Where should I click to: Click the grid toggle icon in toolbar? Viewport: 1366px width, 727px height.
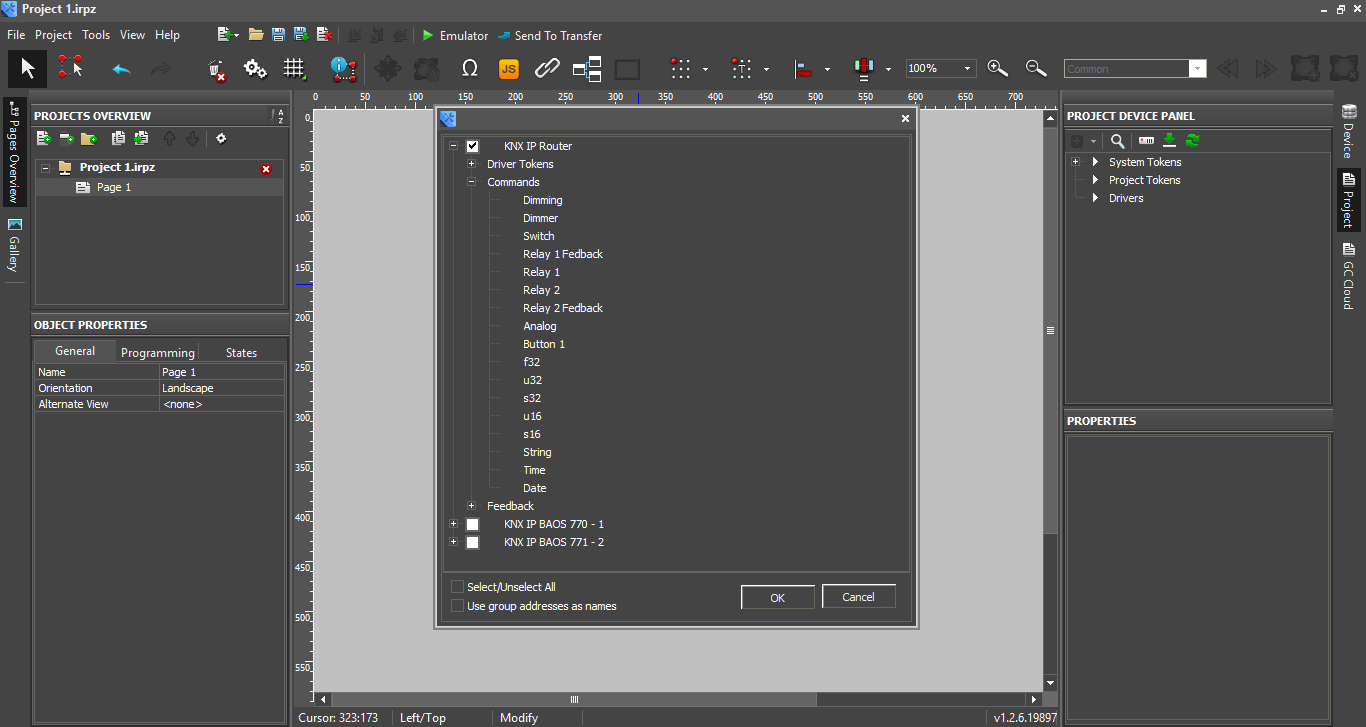(294, 69)
